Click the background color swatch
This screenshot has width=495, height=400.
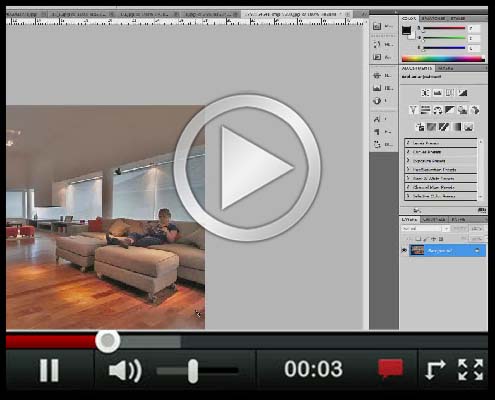tap(412, 36)
